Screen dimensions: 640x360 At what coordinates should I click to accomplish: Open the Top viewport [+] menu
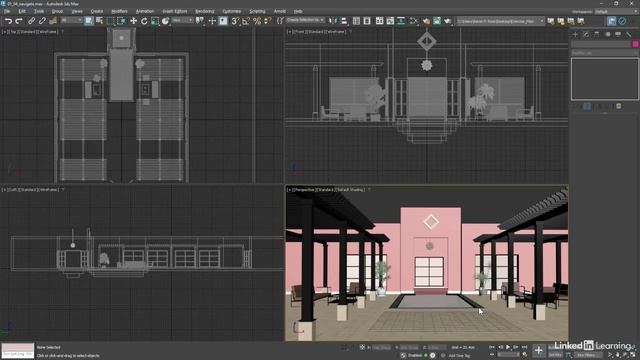click(4, 31)
